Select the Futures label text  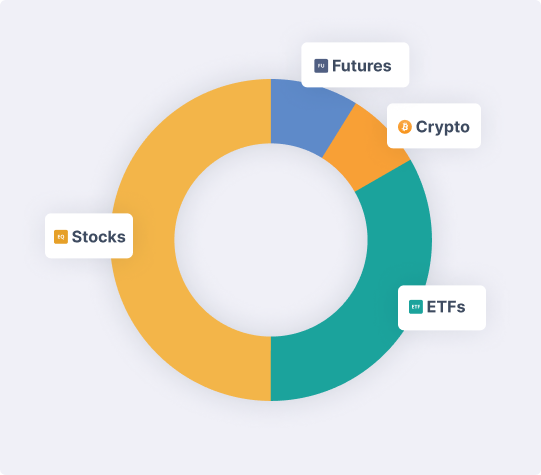[x=362, y=66]
